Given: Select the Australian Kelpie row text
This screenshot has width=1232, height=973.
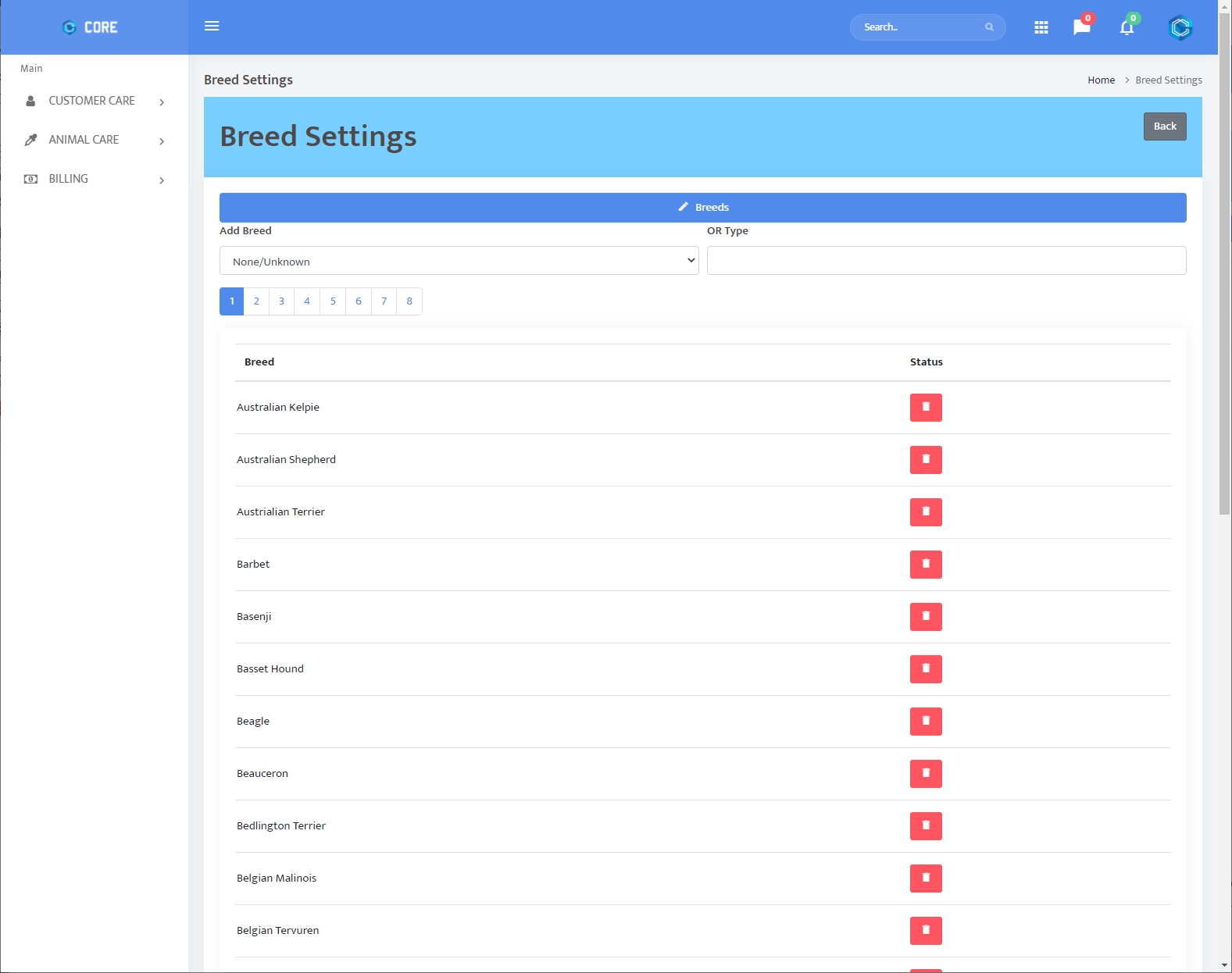Looking at the screenshot, I should click(x=278, y=408).
